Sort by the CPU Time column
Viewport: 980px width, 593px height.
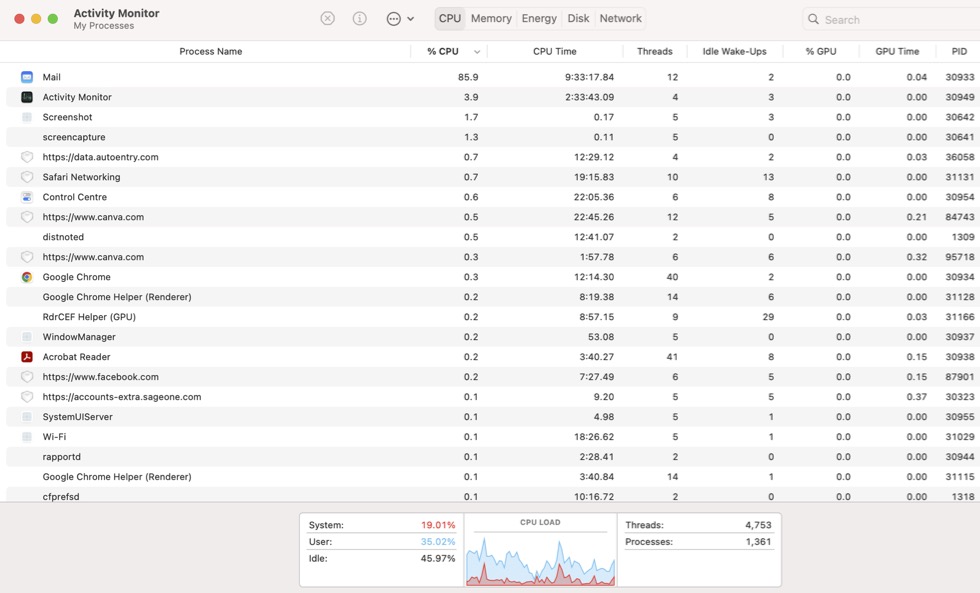click(x=554, y=51)
